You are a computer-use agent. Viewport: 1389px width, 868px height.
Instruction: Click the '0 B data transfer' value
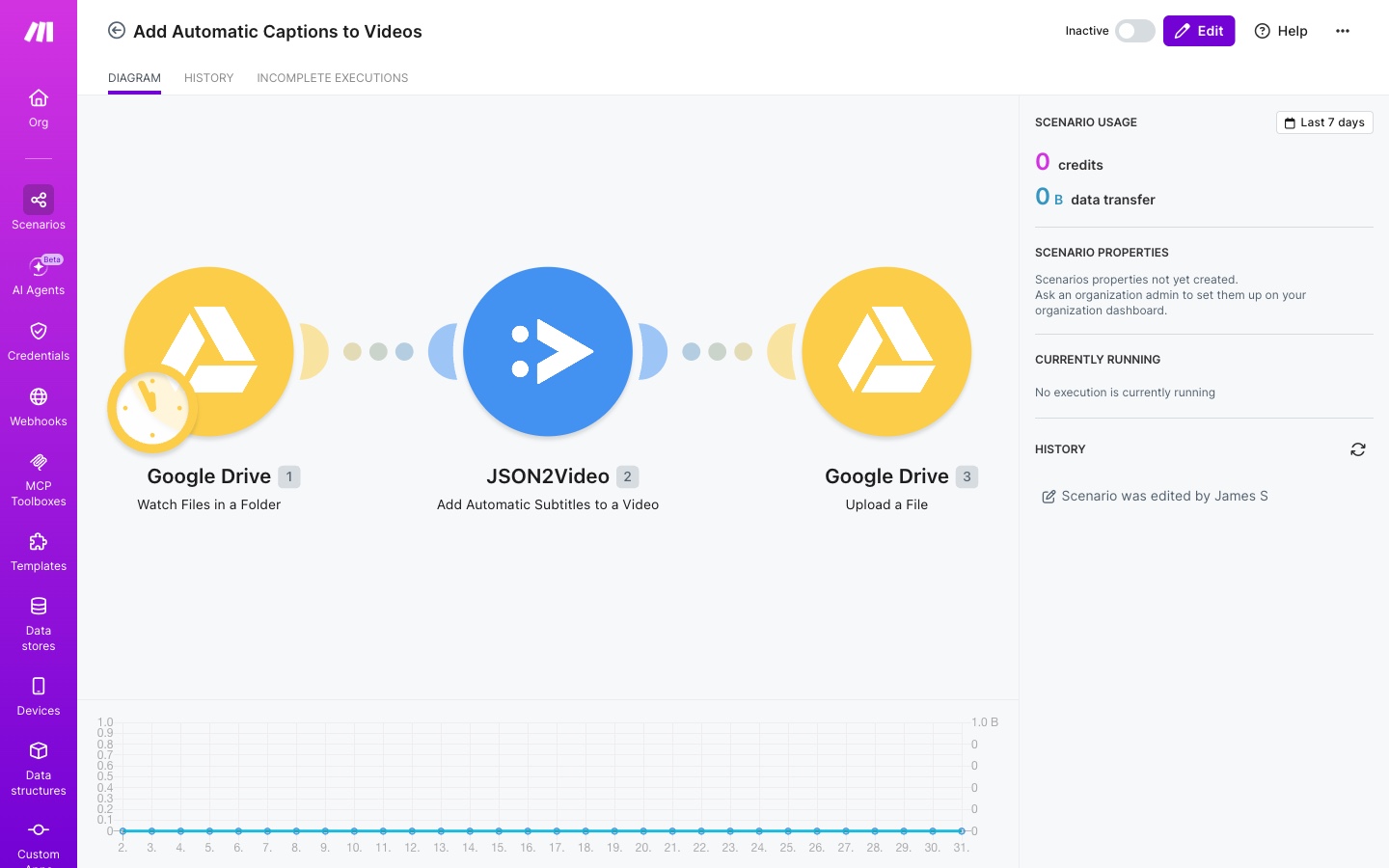pos(1095,197)
